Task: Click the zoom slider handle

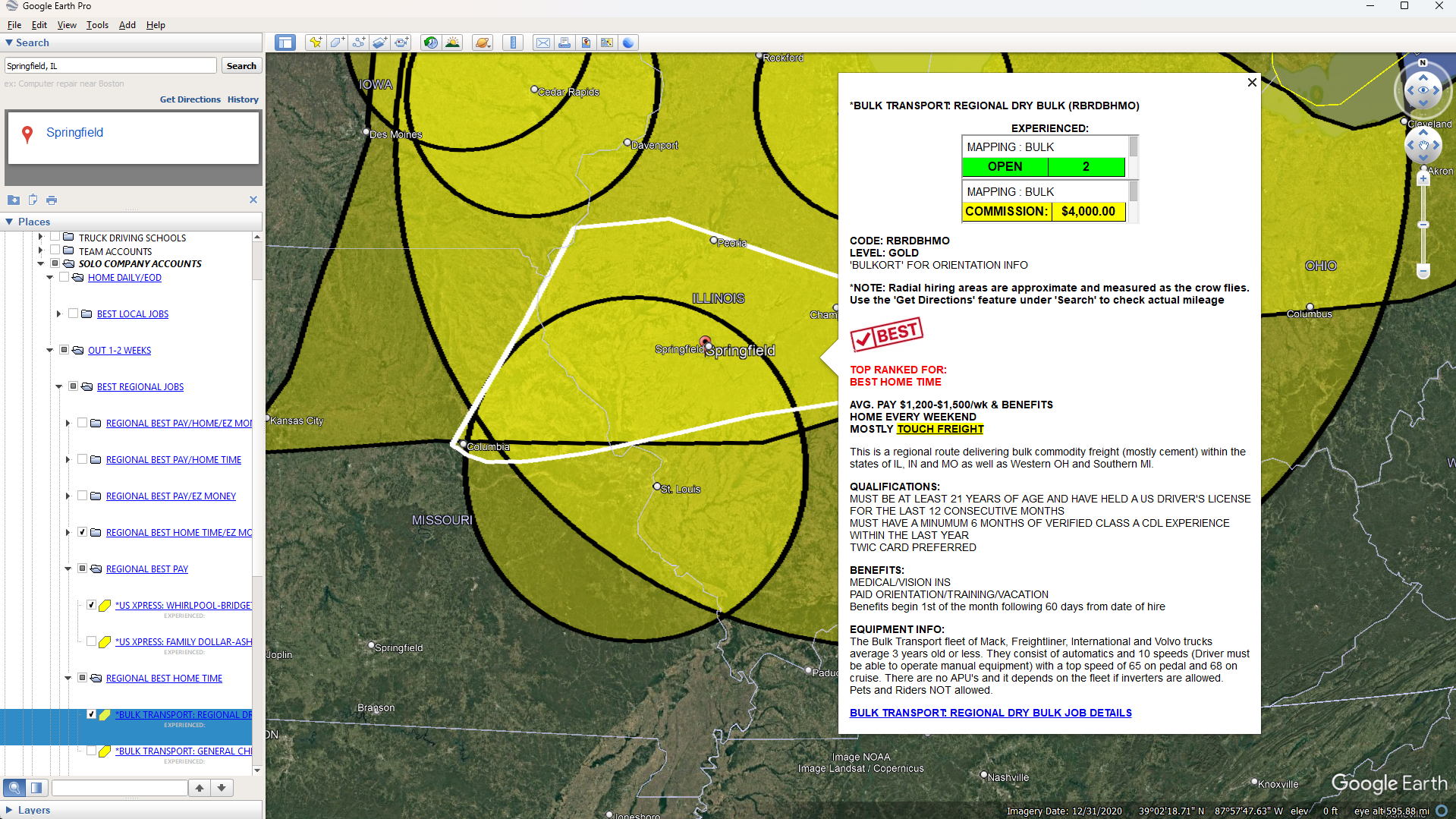Action: pos(1423,225)
